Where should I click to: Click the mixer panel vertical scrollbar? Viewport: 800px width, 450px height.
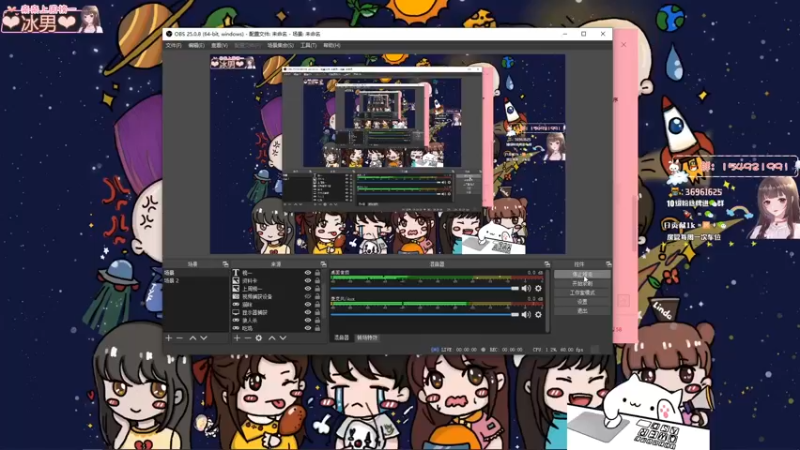[x=547, y=301]
